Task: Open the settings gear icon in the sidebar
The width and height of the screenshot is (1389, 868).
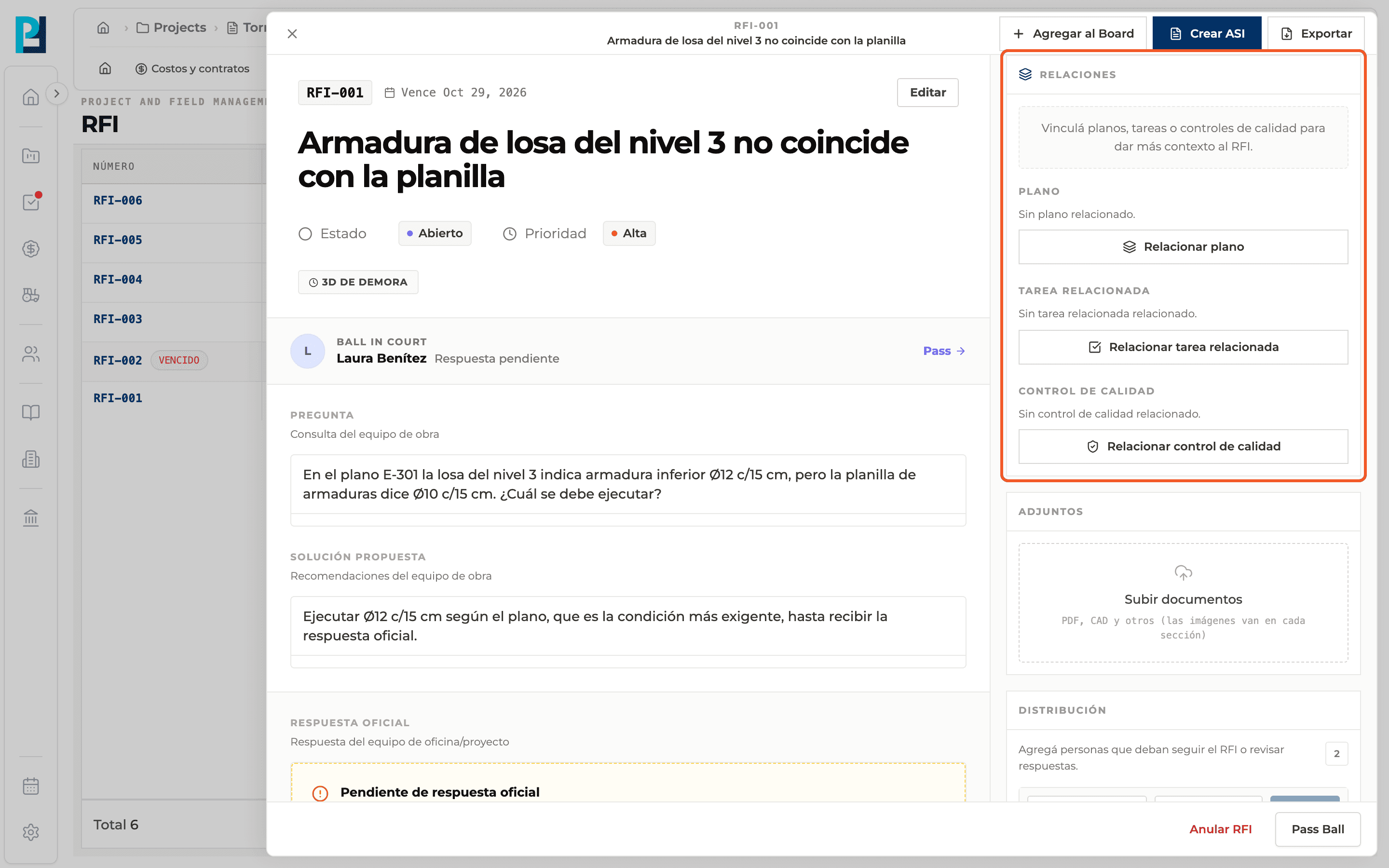Action: (x=30, y=832)
